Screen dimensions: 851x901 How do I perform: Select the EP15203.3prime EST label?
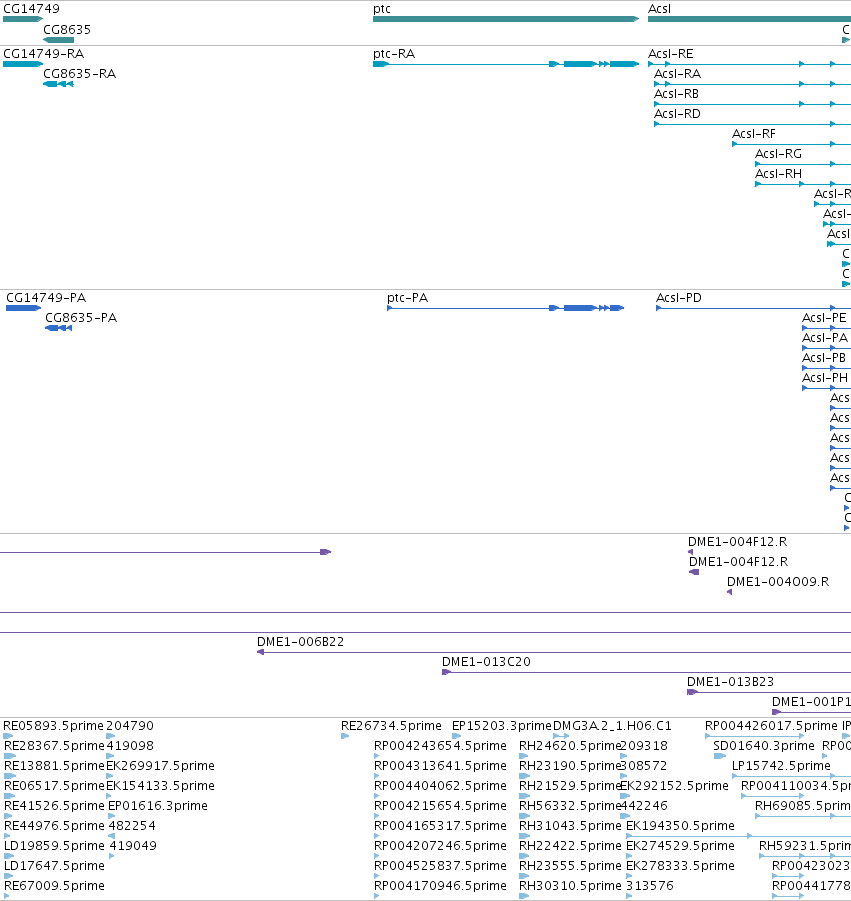coord(502,726)
